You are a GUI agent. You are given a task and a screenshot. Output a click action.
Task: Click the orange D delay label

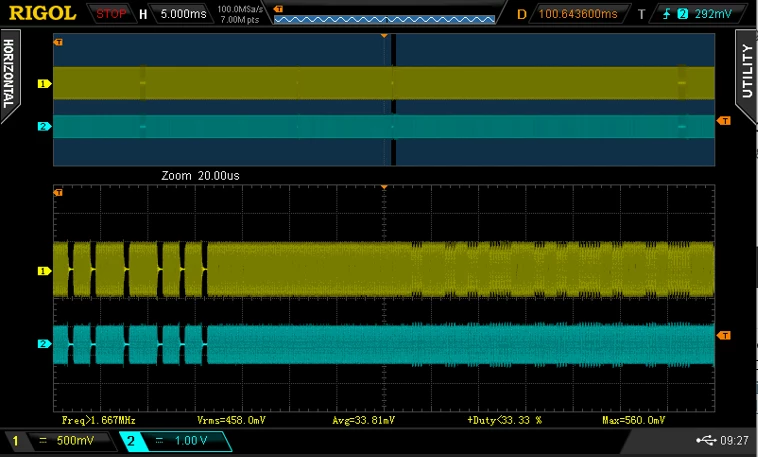click(x=522, y=15)
